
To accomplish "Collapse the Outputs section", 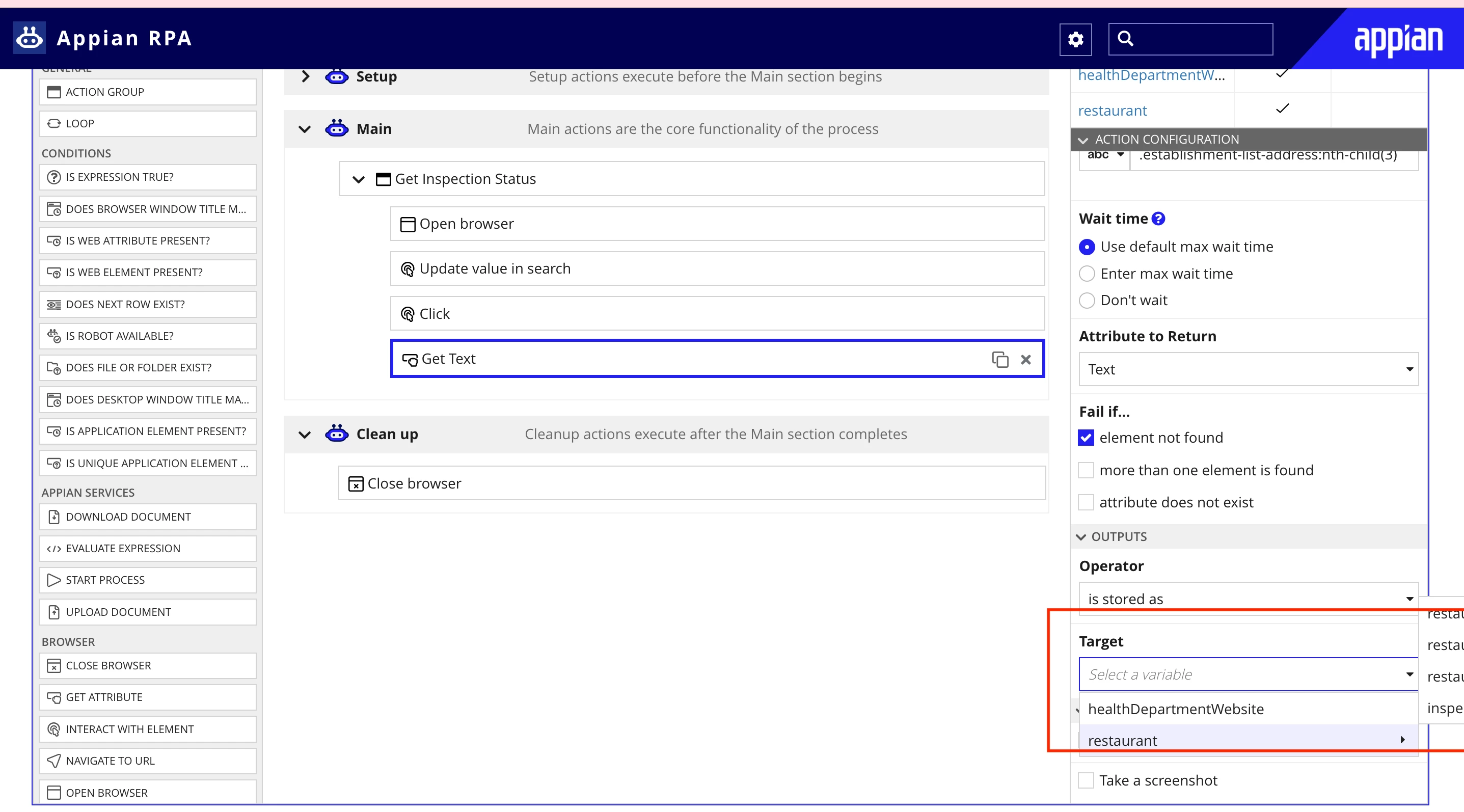I will click(x=1081, y=537).
